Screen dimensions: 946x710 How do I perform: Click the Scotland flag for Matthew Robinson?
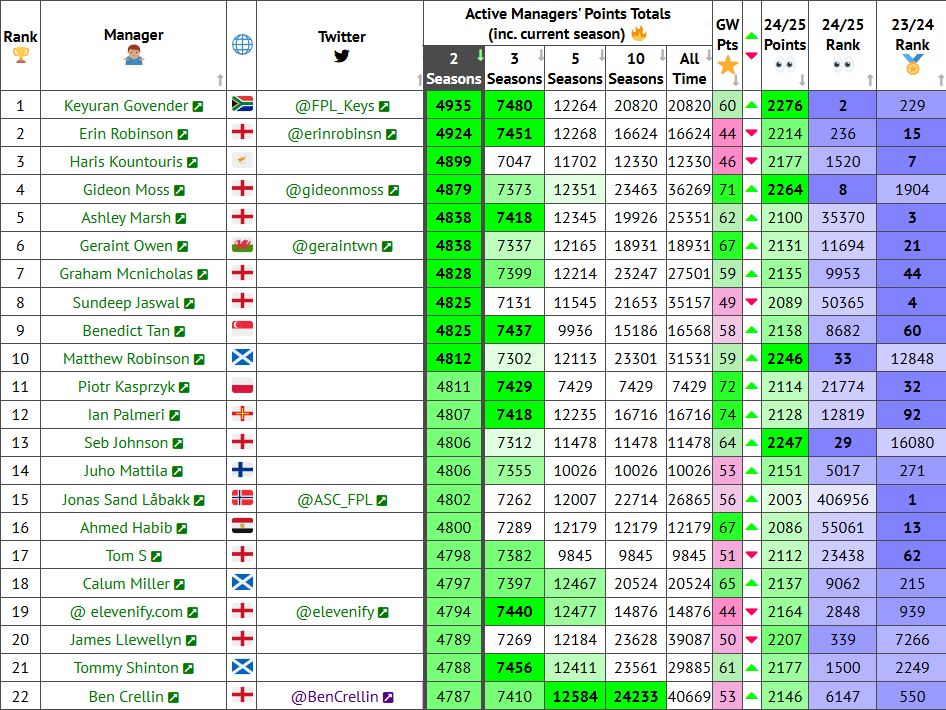242,357
